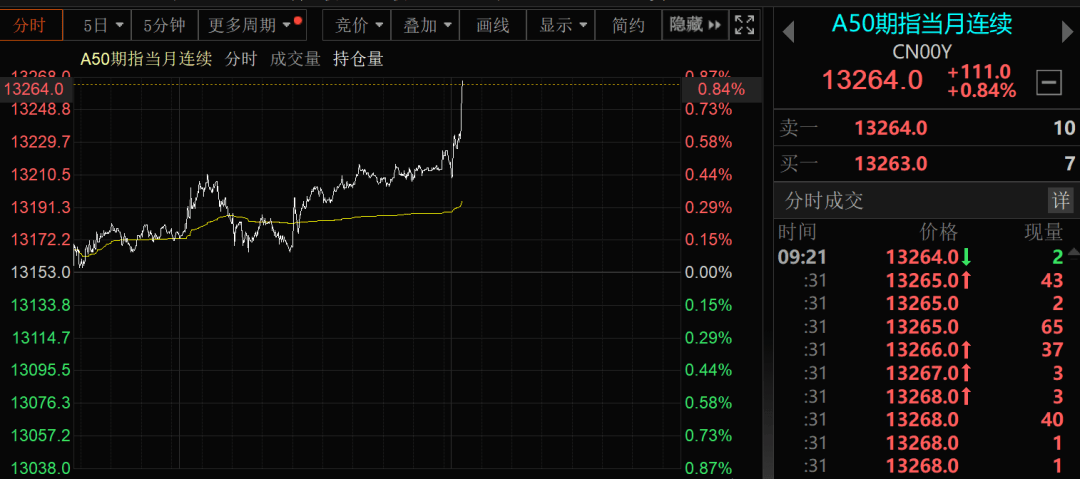Click the 详 detail icon in 分时成交
The image size is (1080, 479).
(1059, 200)
